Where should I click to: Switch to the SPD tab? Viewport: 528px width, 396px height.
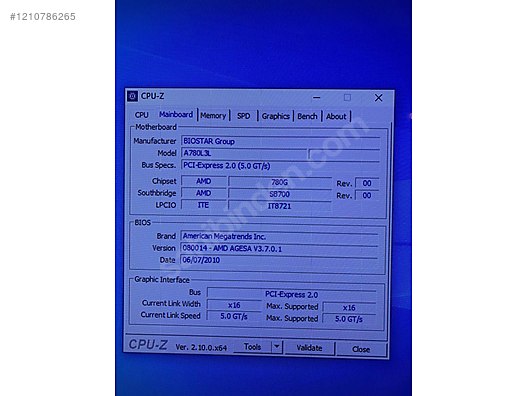pyautogui.click(x=243, y=116)
